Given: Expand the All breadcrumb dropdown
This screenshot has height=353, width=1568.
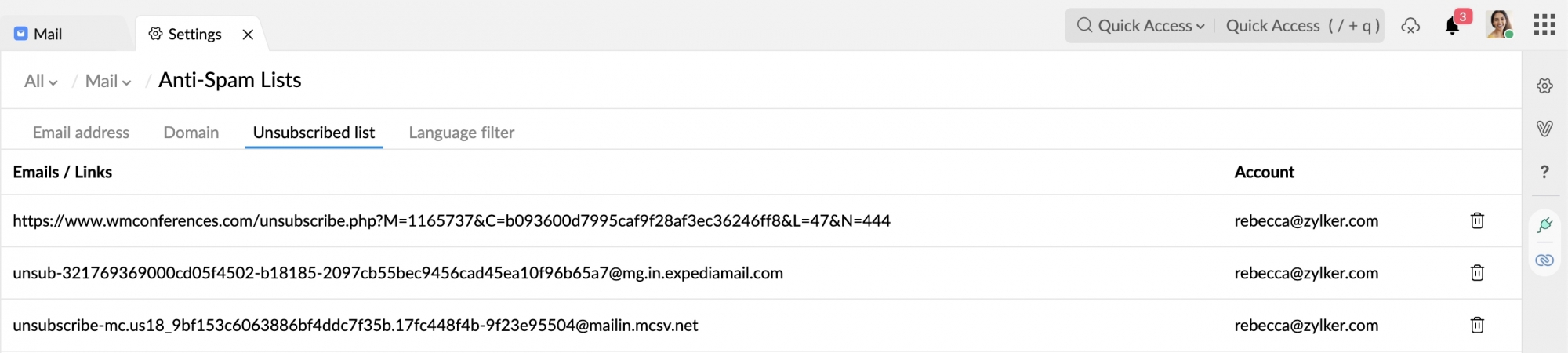Looking at the screenshot, I should click(x=41, y=81).
